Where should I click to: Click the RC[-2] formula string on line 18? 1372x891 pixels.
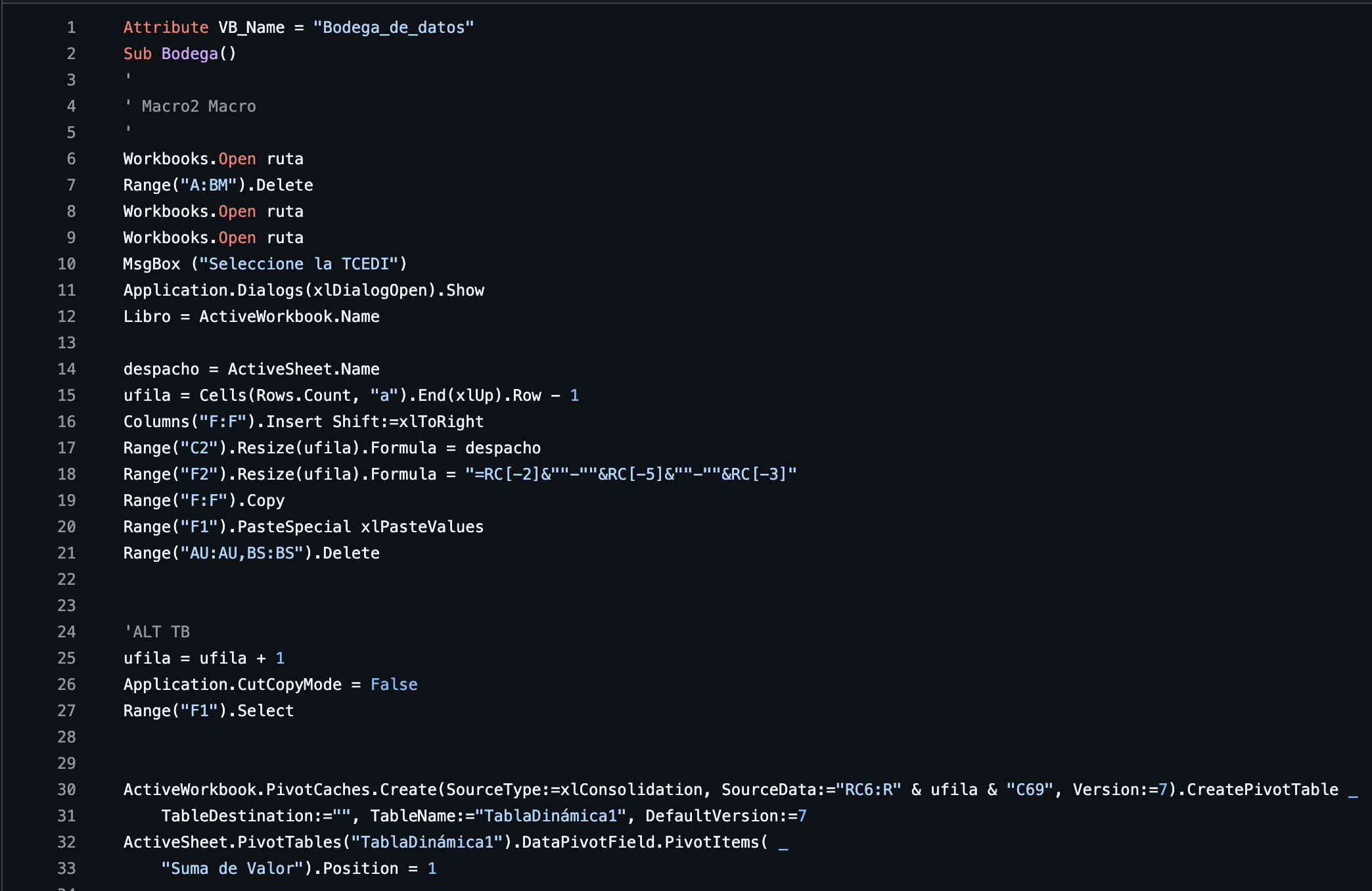click(x=631, y=474)
